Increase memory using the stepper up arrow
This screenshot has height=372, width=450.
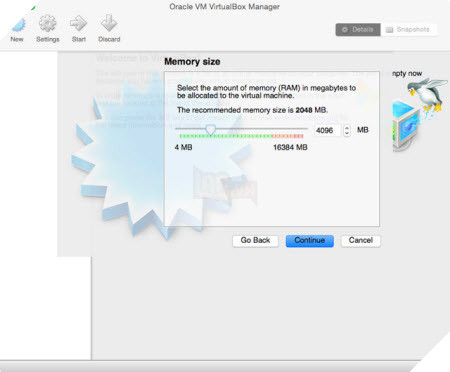pos(347,127)
